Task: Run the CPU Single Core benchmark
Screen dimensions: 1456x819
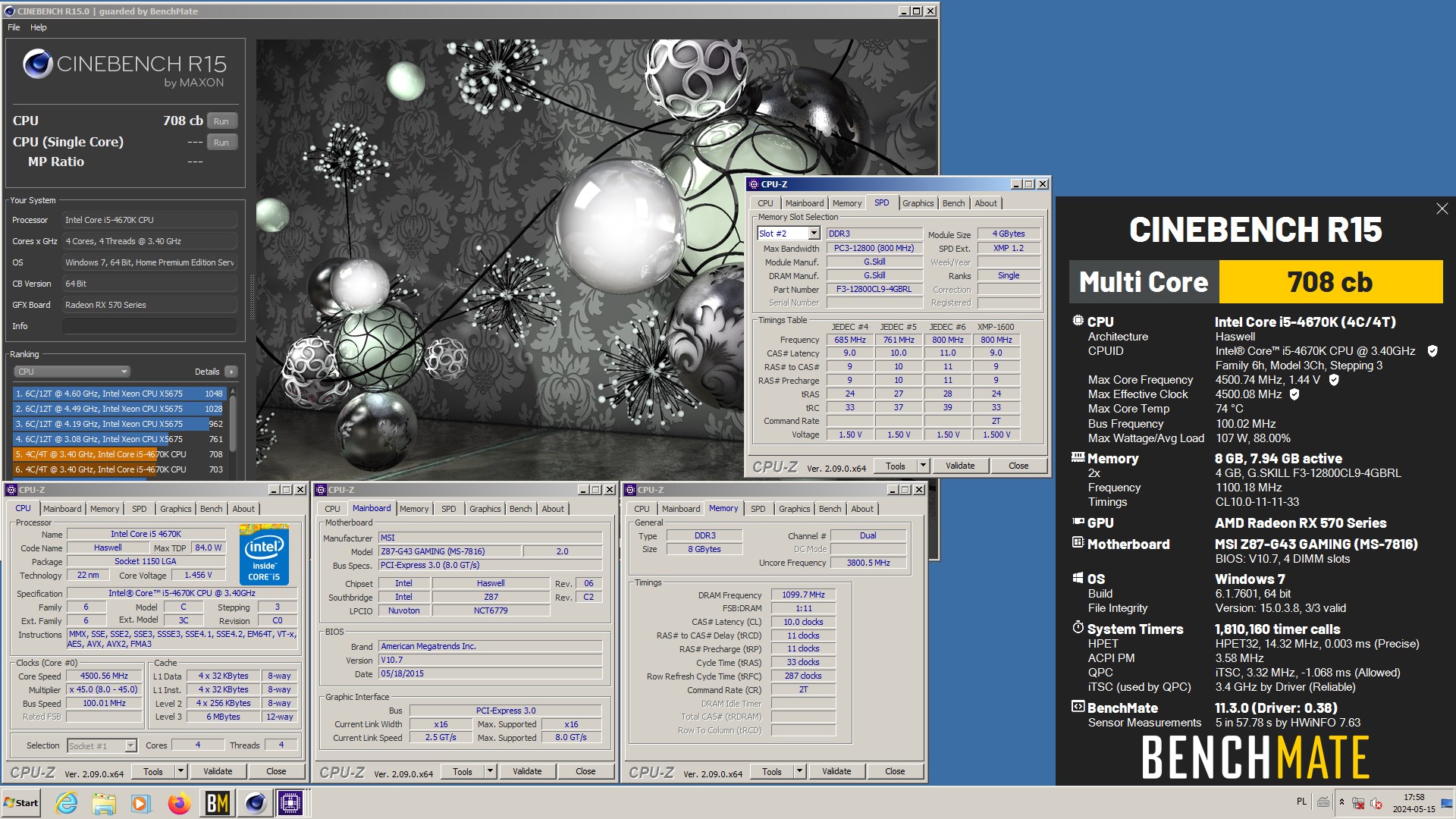Action: [x=221, y=143]
